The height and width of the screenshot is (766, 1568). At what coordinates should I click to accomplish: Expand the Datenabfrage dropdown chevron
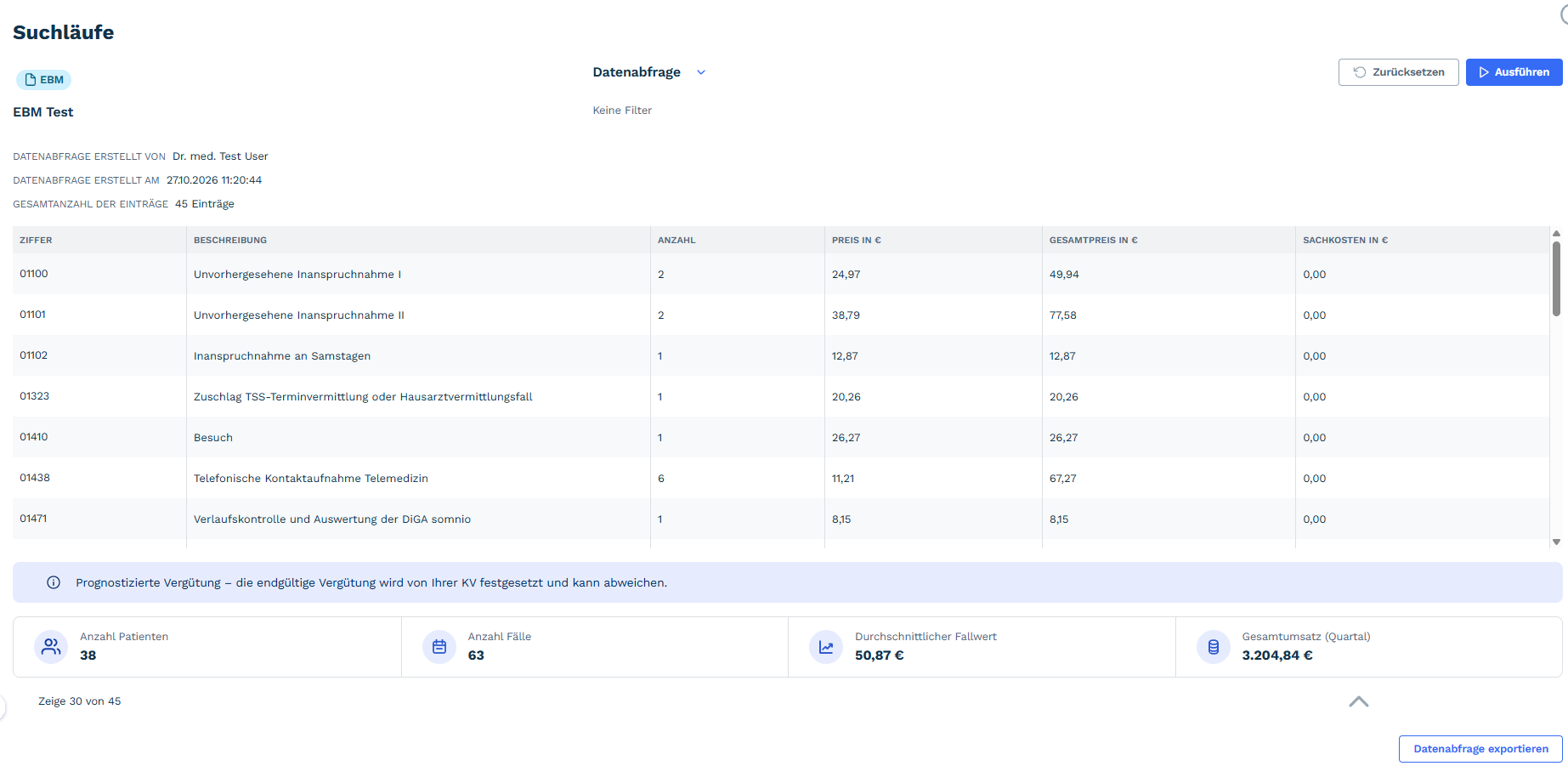(x=701, y=72)
